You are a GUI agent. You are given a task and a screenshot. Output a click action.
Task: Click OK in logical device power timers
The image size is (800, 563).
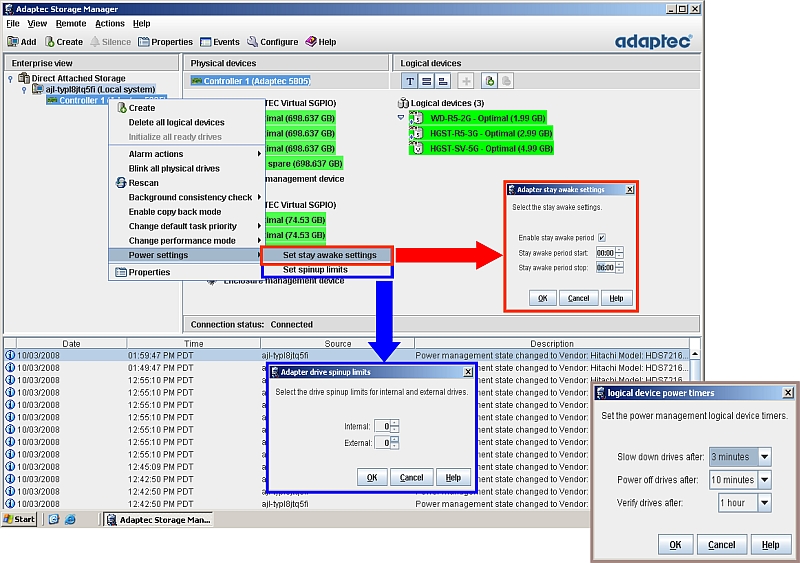click(675, 545)
